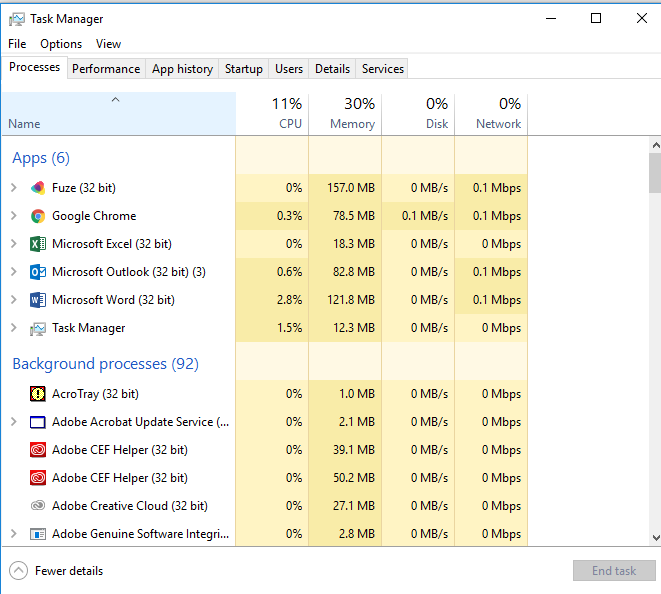
Task: Expand the Task Manager process group
Action: tap(13, 328)
